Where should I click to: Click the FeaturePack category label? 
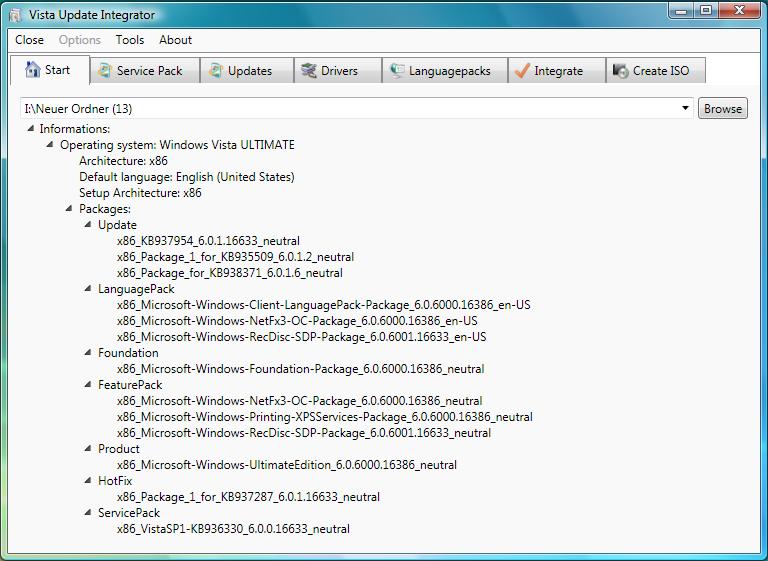(130, 385)
